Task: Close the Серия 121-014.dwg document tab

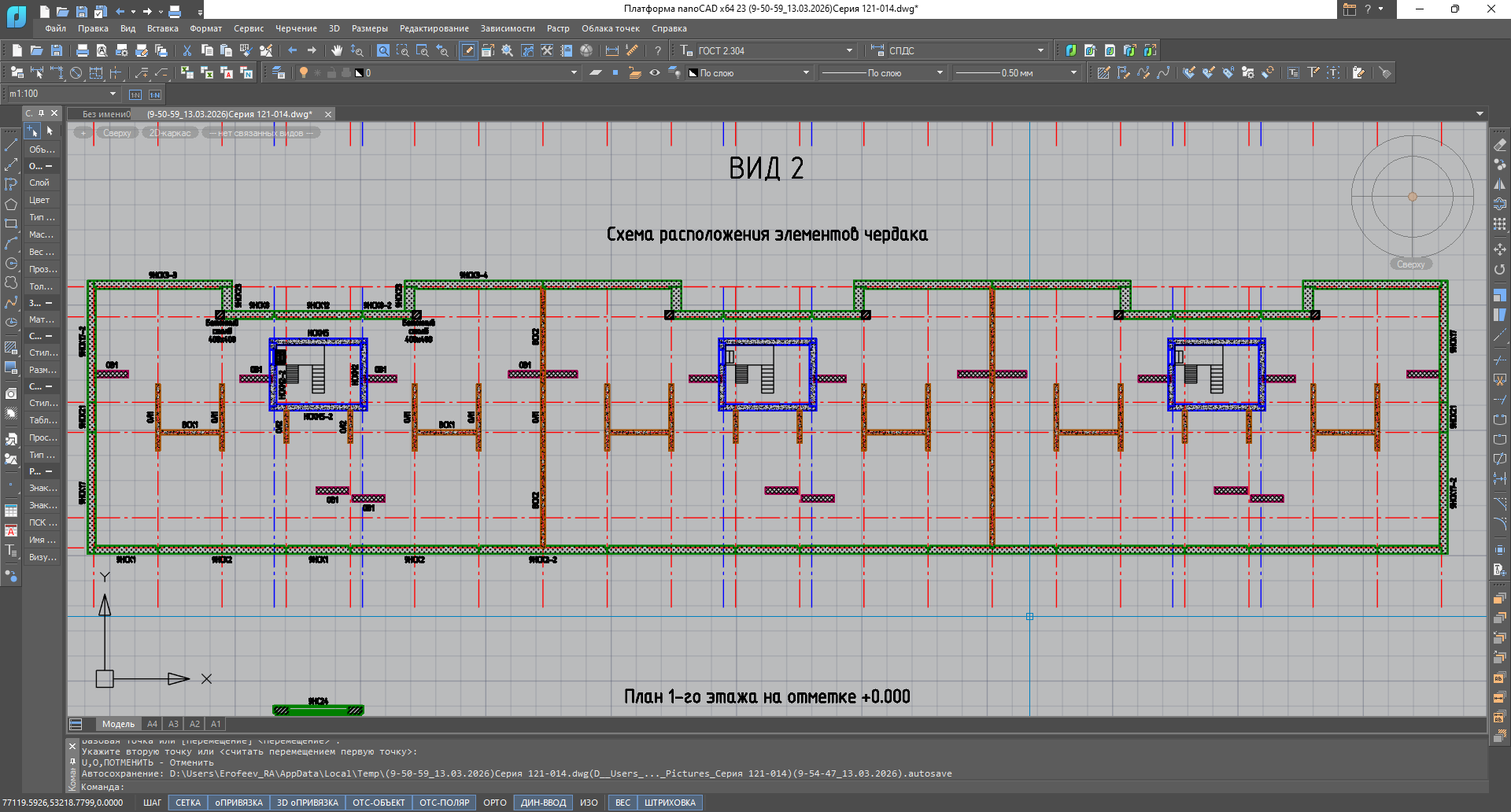Action: tap(328, 114)
